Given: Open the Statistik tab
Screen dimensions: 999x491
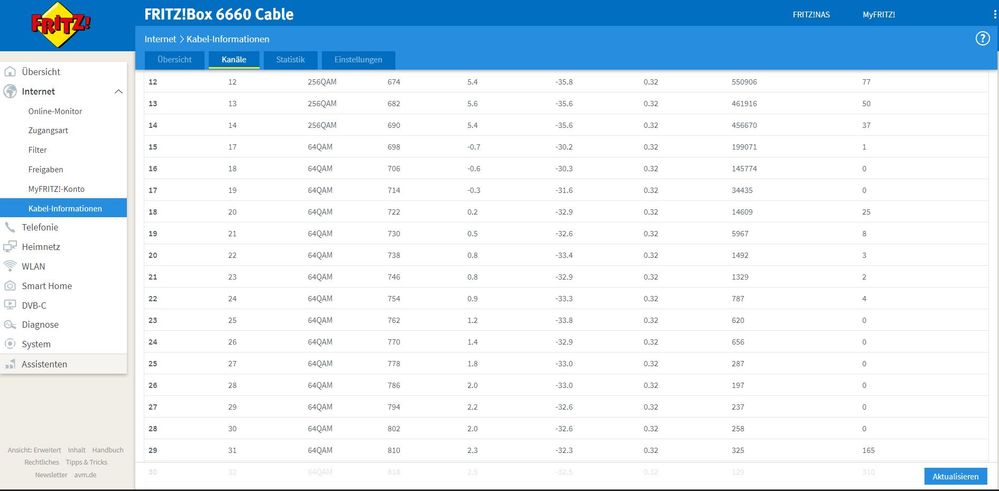Looking at the screenshot, I should (x=290, y=60).
